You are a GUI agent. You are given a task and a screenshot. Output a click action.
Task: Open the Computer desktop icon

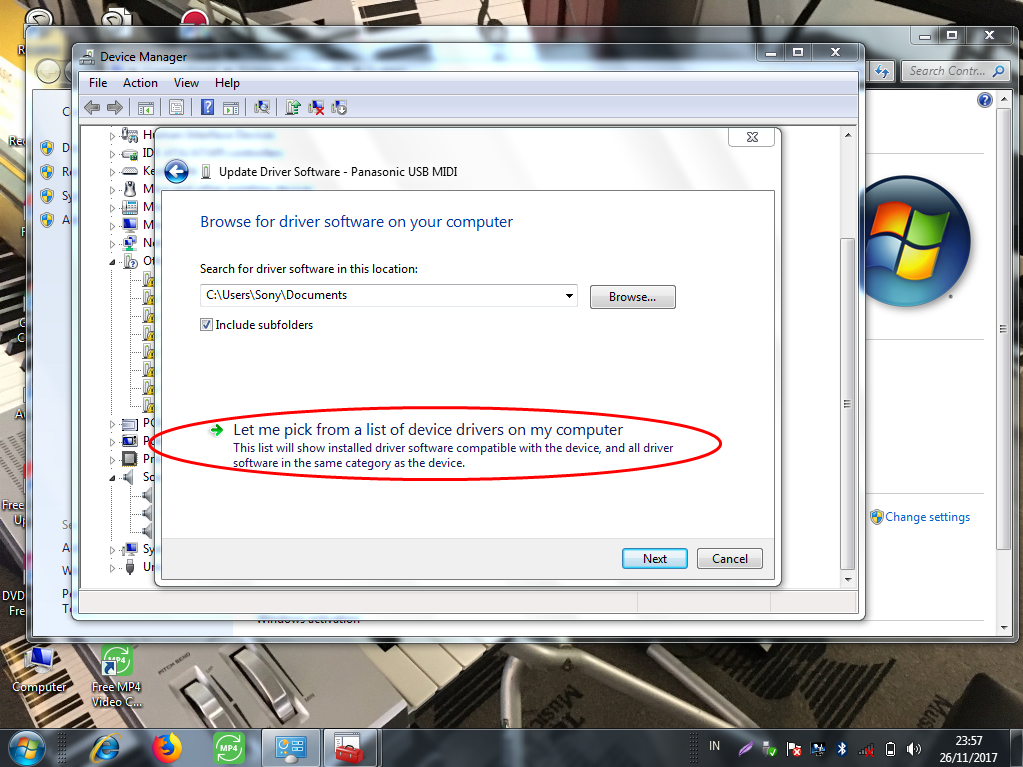[39, 670]
